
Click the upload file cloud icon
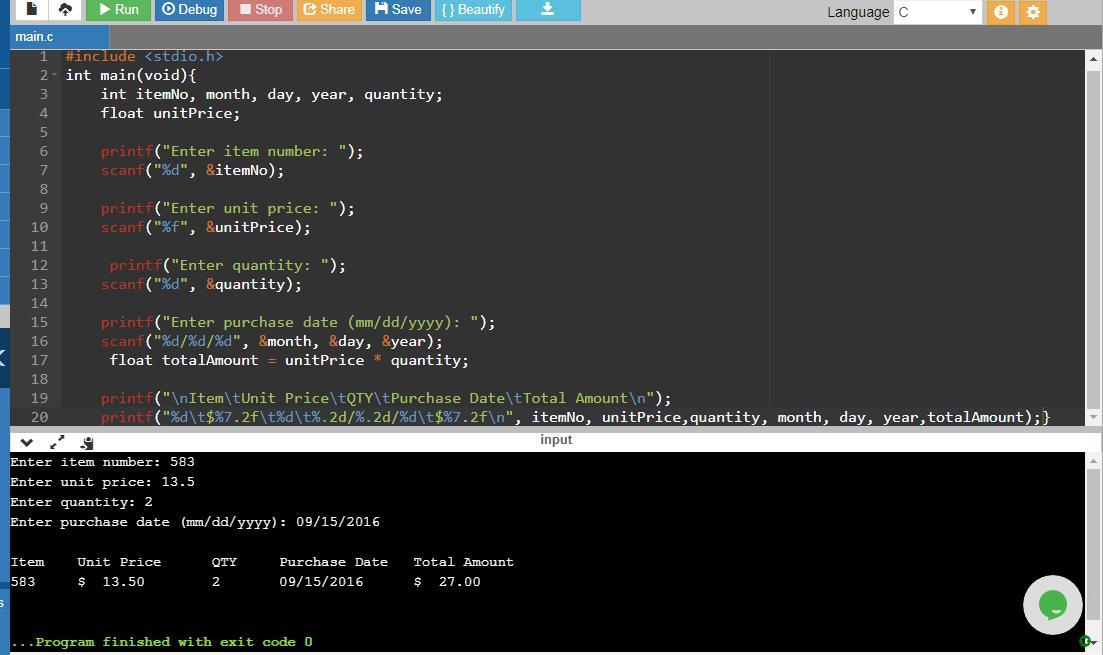[65, 9]
